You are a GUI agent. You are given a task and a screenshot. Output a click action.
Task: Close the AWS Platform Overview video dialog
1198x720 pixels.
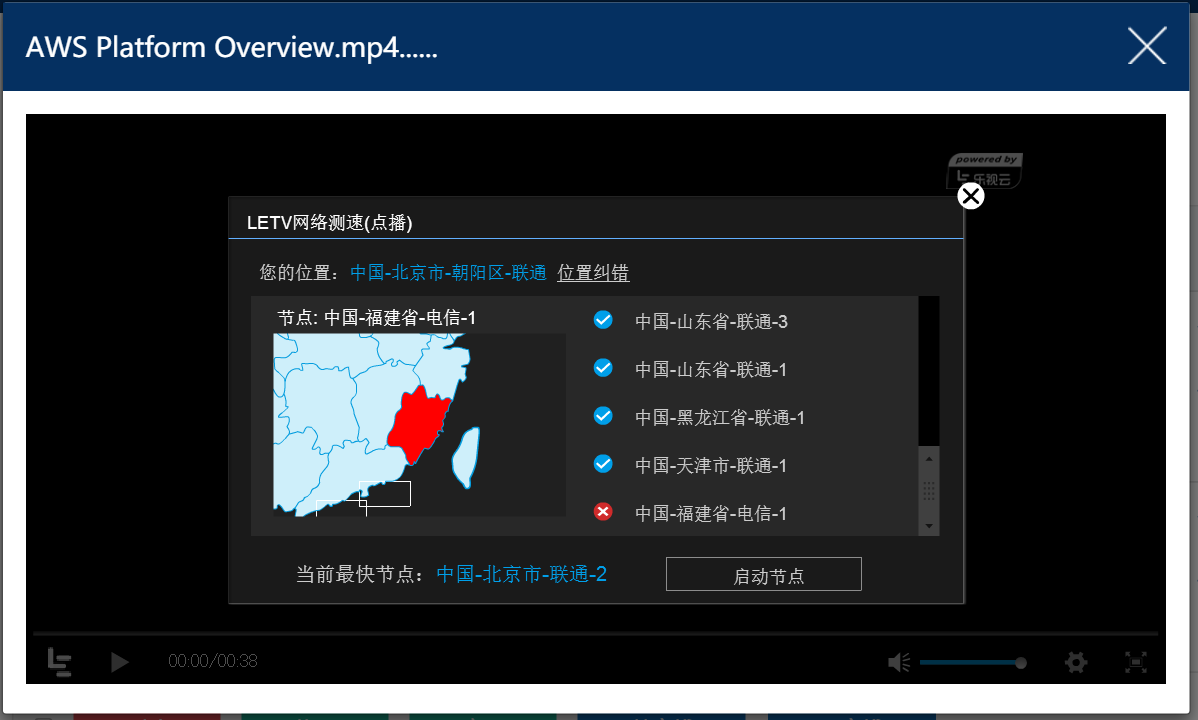coord(1147,46)
